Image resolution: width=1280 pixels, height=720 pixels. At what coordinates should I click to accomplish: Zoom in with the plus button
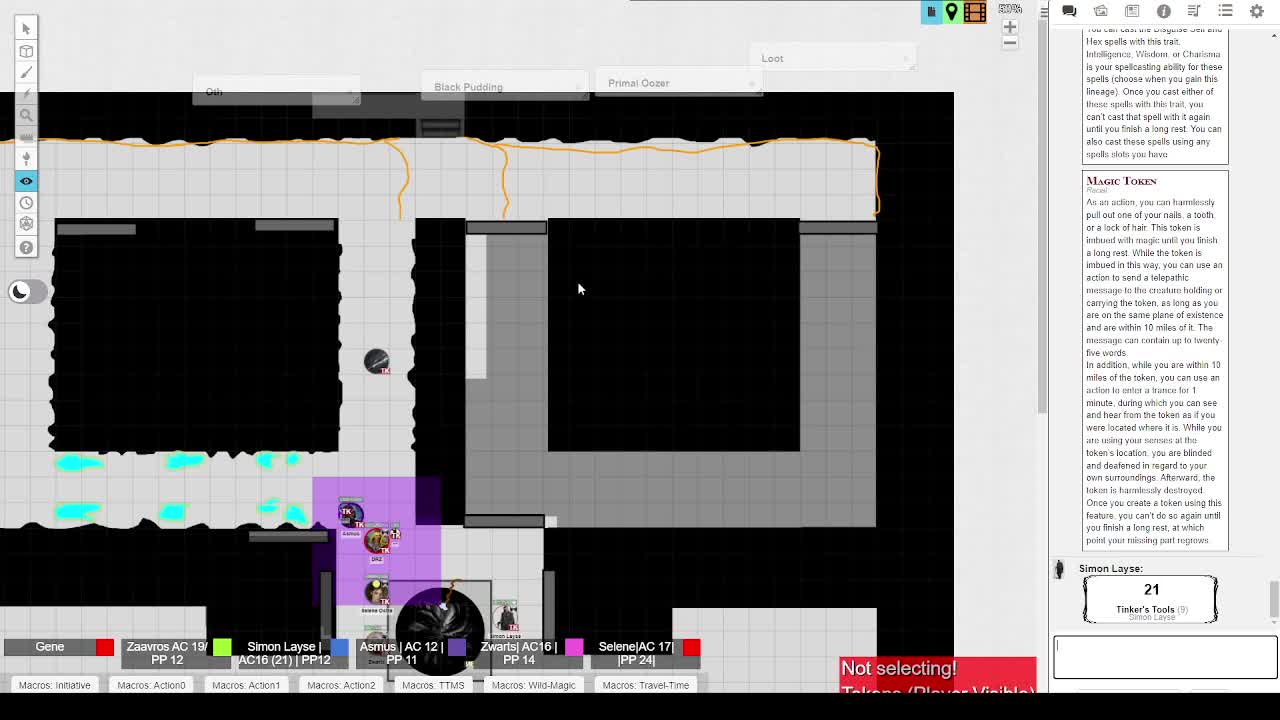[x=1010, y=27]
